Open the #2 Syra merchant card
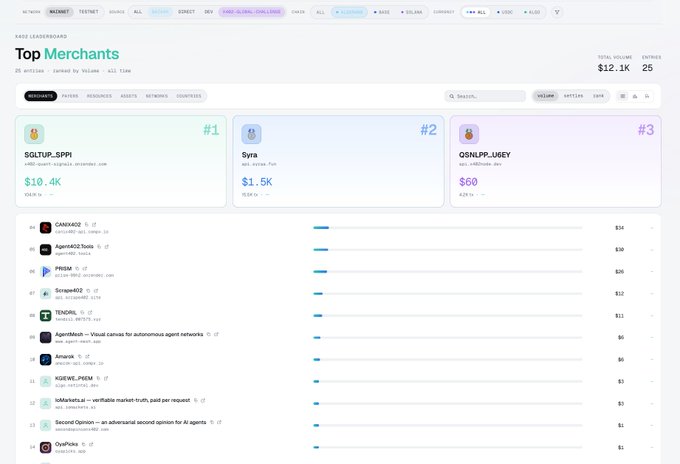This screenshot has height=464, width=680. coord(338,161)
